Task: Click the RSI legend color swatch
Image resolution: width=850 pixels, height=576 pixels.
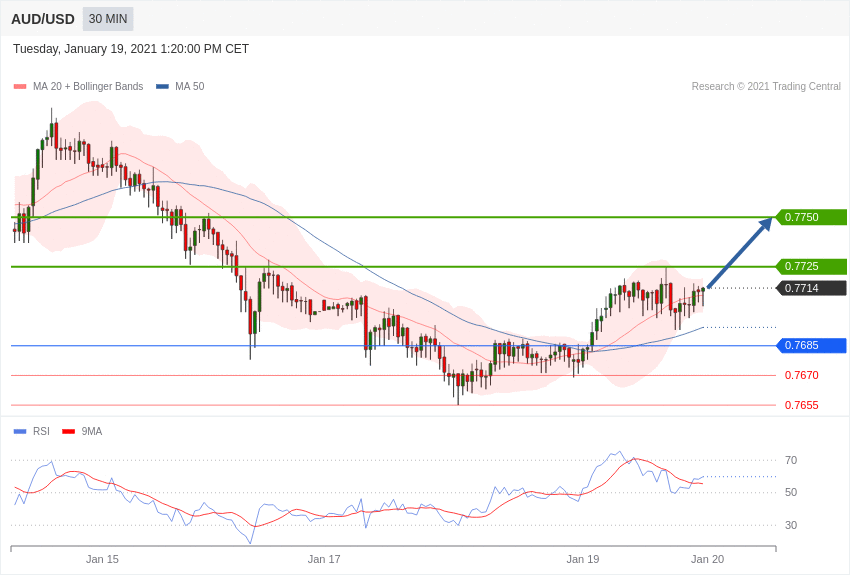Action: [x=20, y=432]
